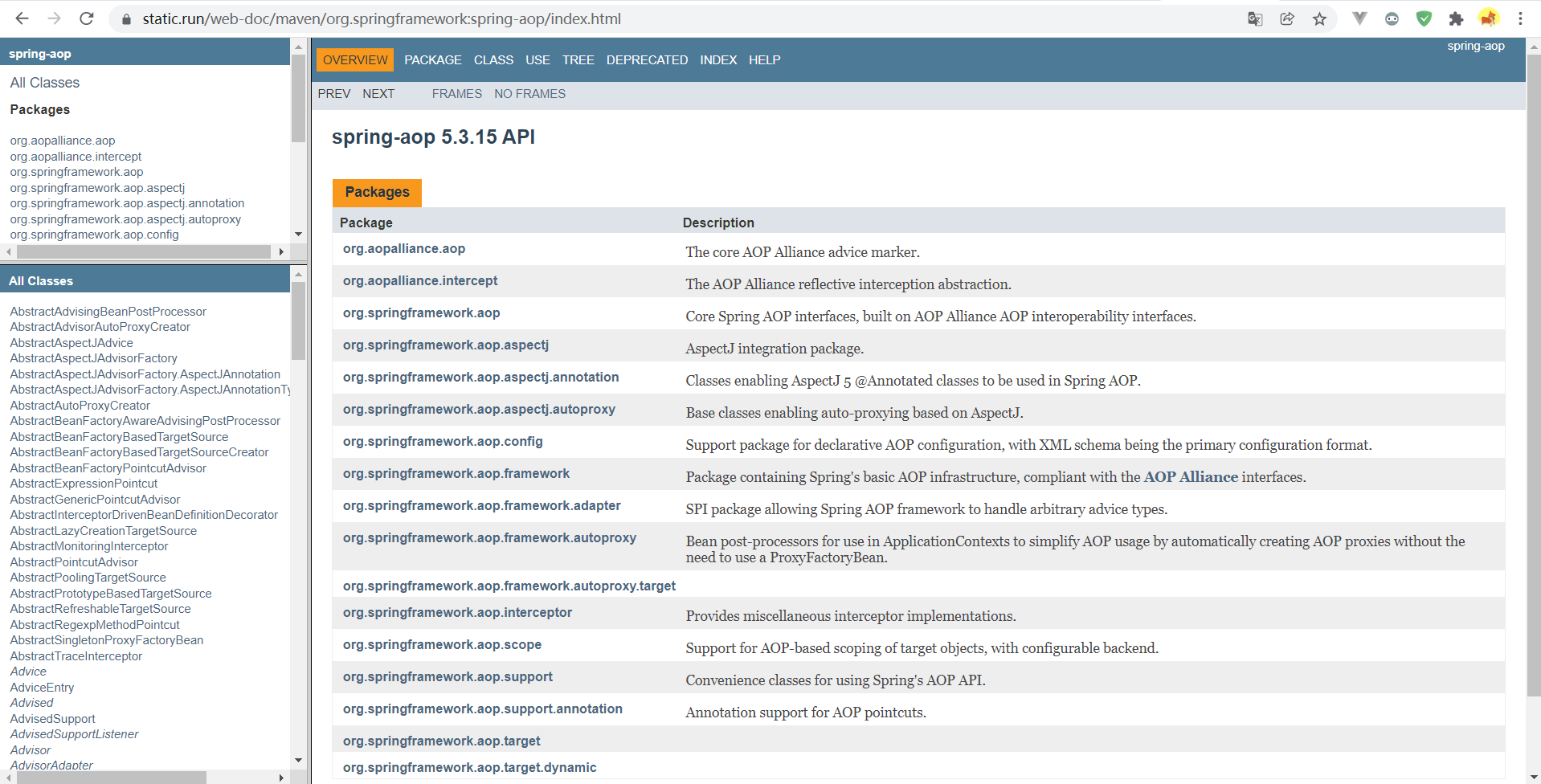This screenshot has width=1541, height=784.
Task: Open the INDEX navigation link
Action: click(x=718, y=59)
